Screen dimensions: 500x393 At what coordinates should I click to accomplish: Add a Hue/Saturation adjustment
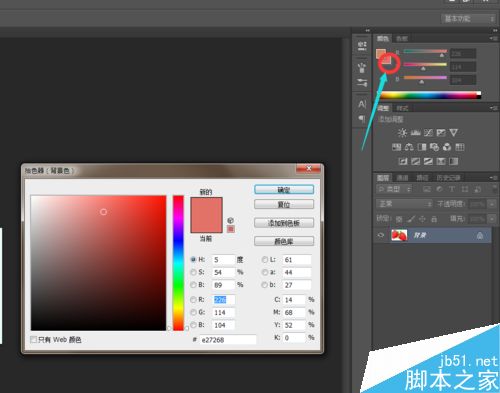tap(397, 147)
